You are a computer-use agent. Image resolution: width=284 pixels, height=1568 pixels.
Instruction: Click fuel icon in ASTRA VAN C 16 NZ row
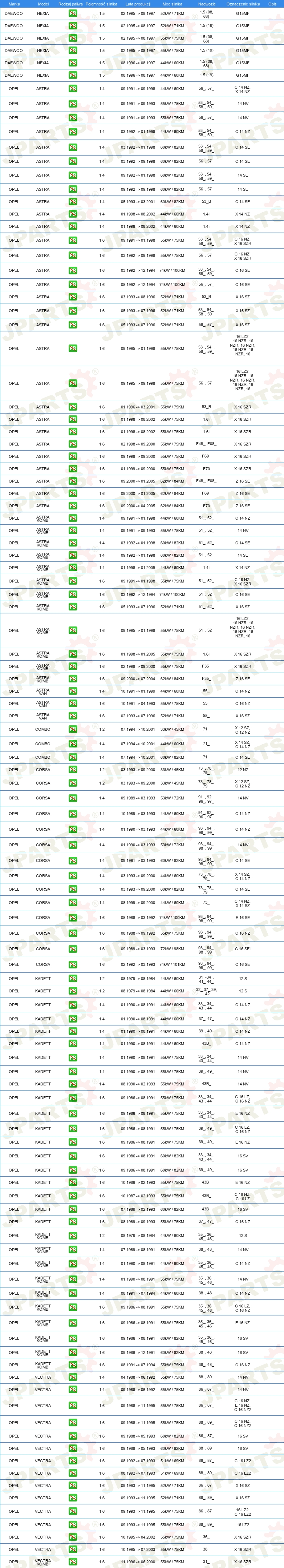pos(72,704)
